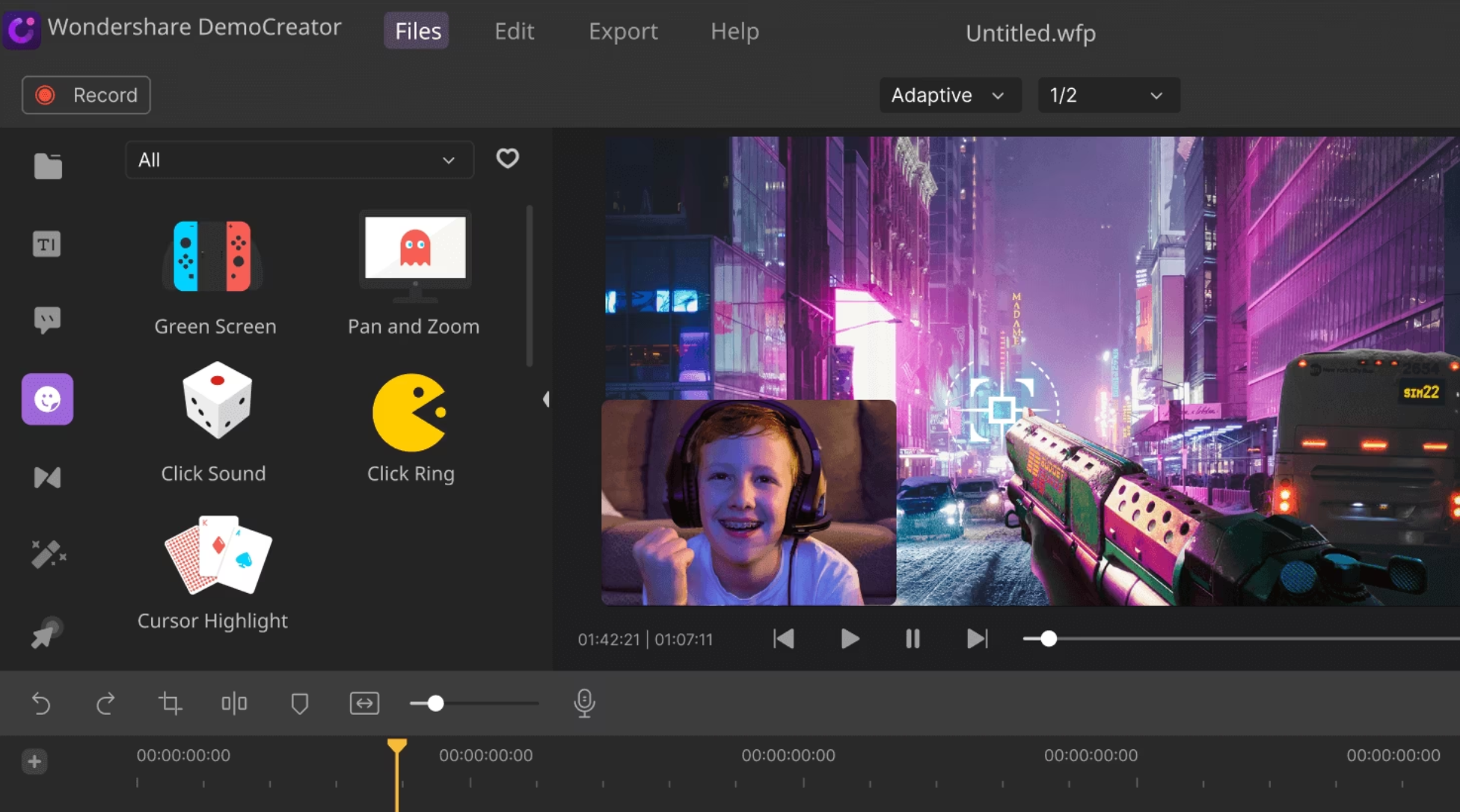Open the Adaptive quality dropdown
This screenshot has height=812, width=1460.
(x=950, y=95)
